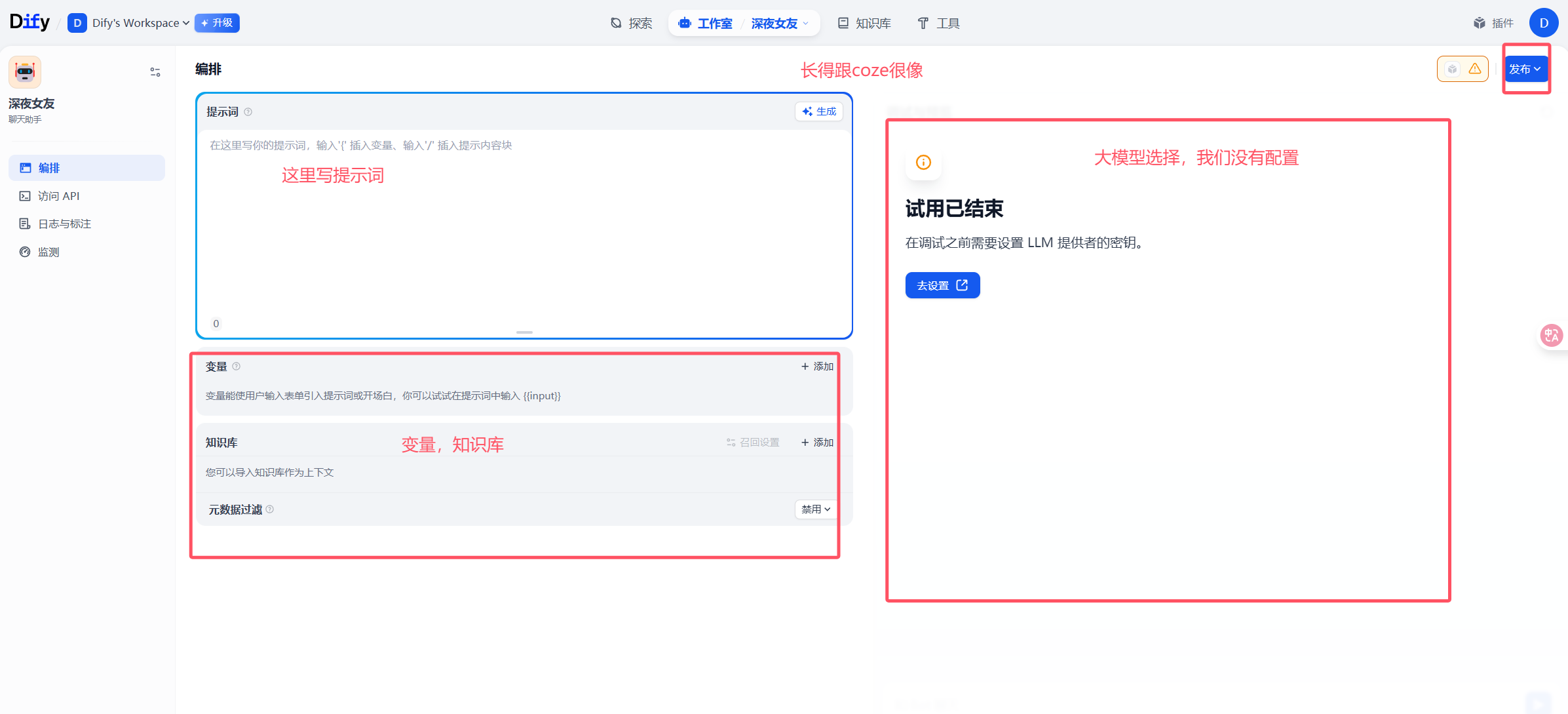
Task: Switch to the 知识库 top tab
Action: pyautogui.click(x=864, y=24)
